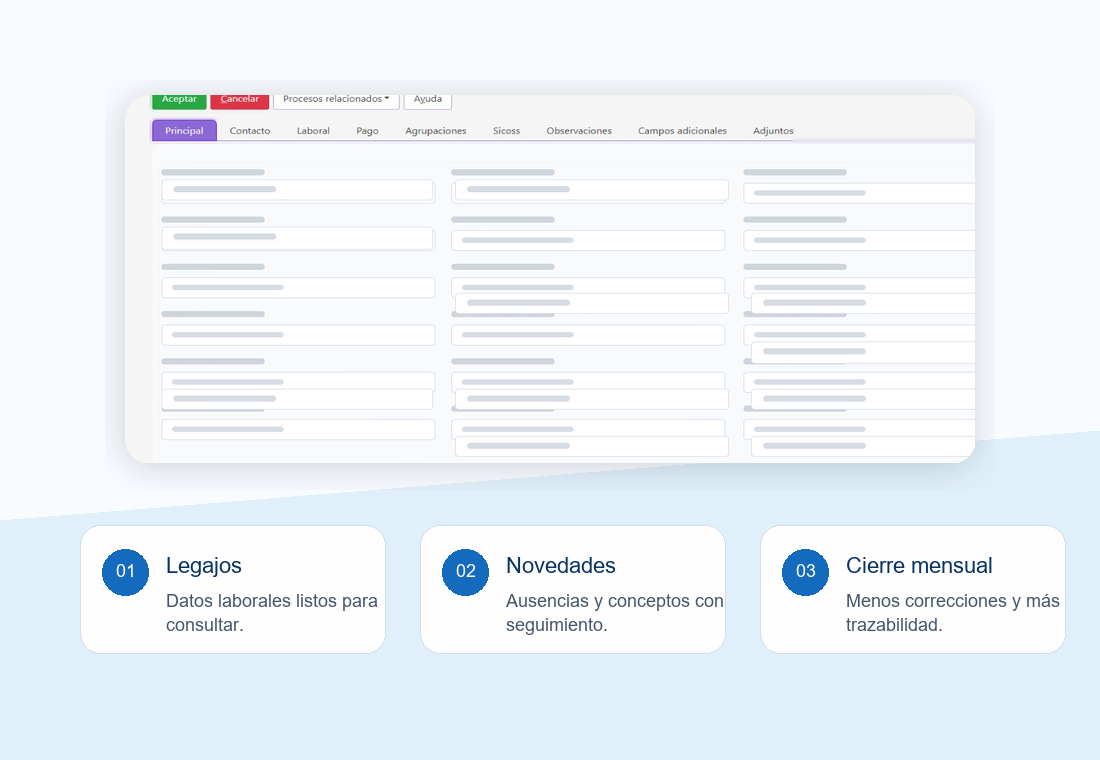Switch to the Contacto tab

[250, 131]
